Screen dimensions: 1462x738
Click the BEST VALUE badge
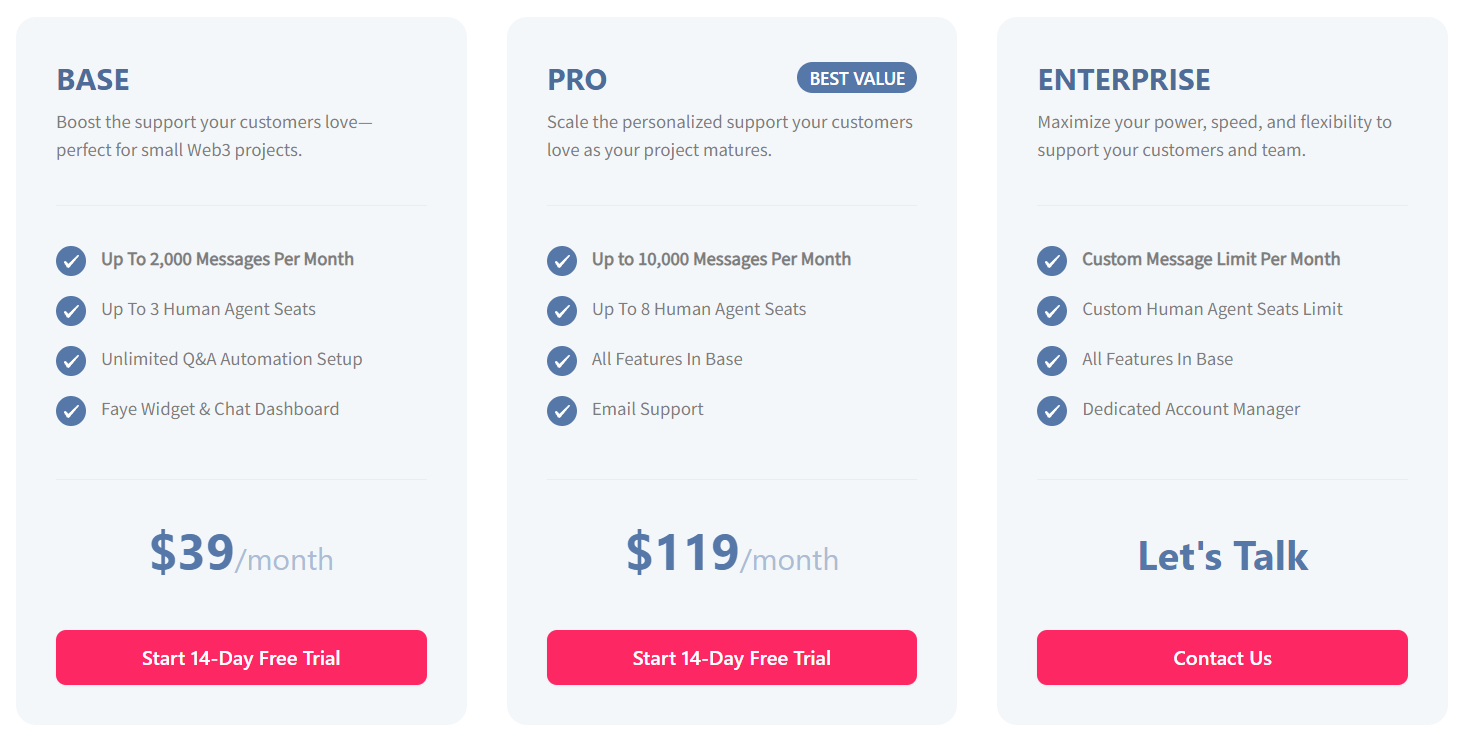[857, 78]
